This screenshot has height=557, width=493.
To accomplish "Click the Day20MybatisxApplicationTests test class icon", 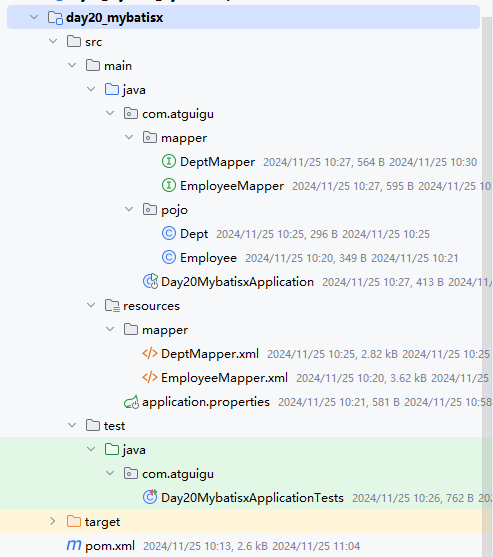I will tap(150, 497).
